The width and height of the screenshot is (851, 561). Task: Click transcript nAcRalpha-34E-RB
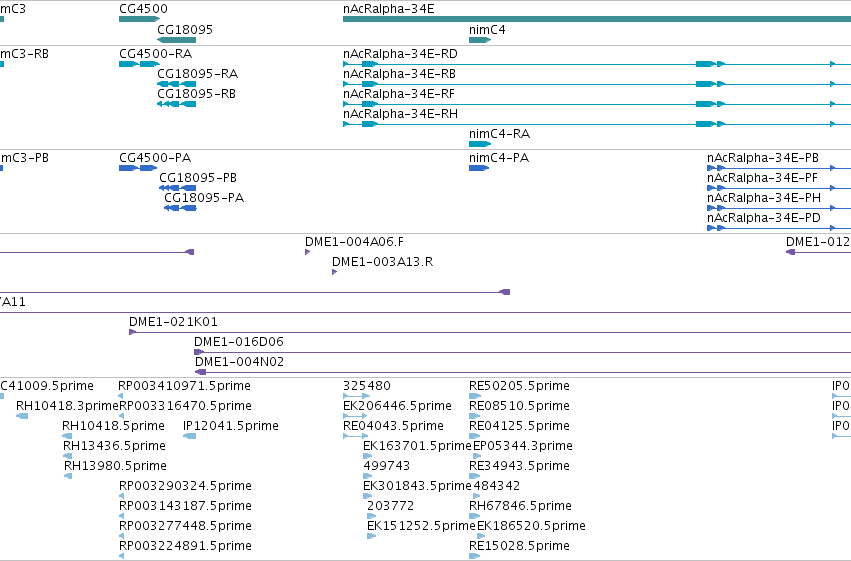597,84
